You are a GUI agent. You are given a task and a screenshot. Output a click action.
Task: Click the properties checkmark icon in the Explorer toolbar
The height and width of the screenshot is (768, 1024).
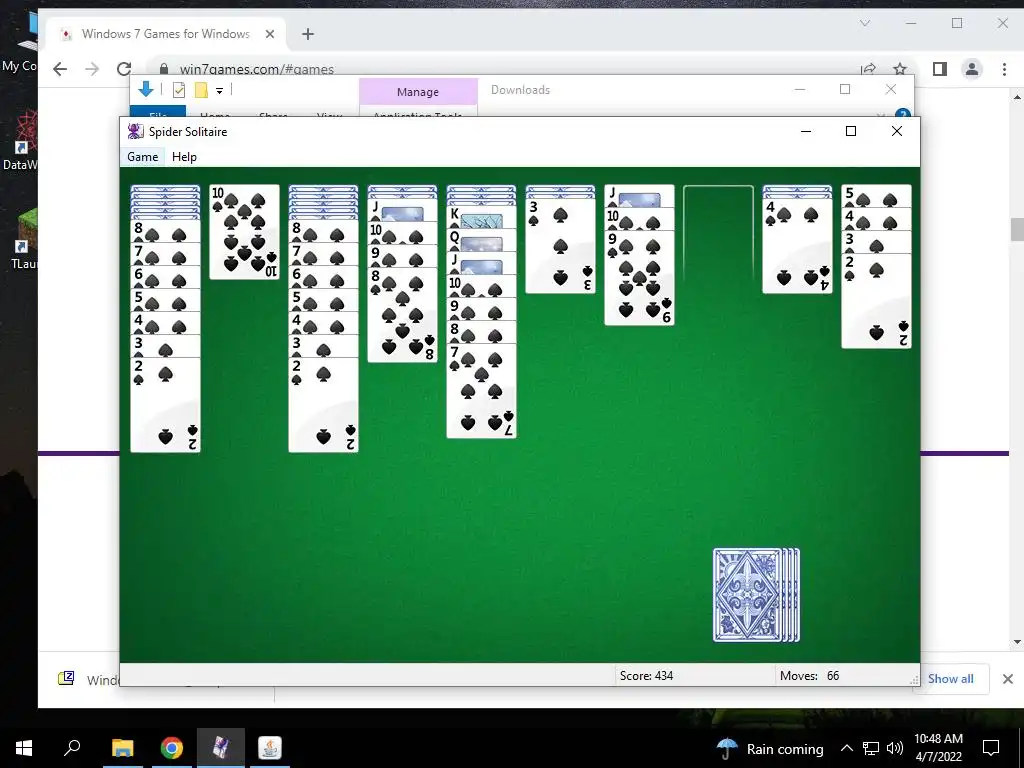pyautogui.click(x=179, y=90)
